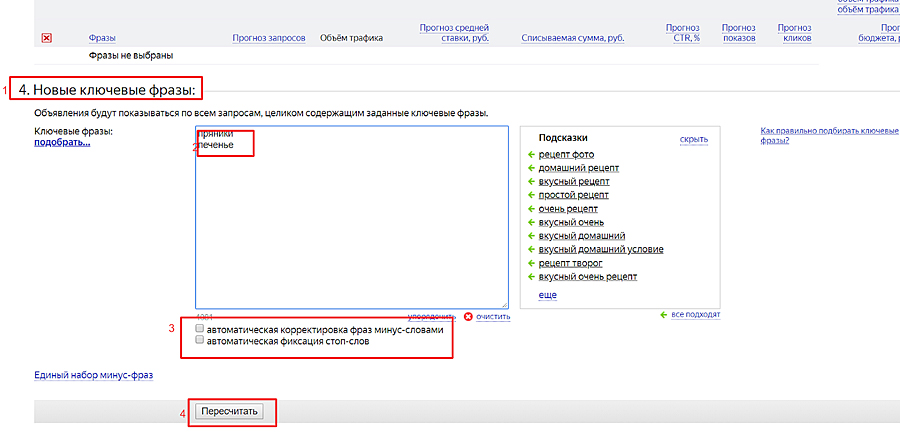Viewport: 900px width, 437px height.
Task: Click 'Списываемая сумма, руб.' column header
Action: coord(572,39)
